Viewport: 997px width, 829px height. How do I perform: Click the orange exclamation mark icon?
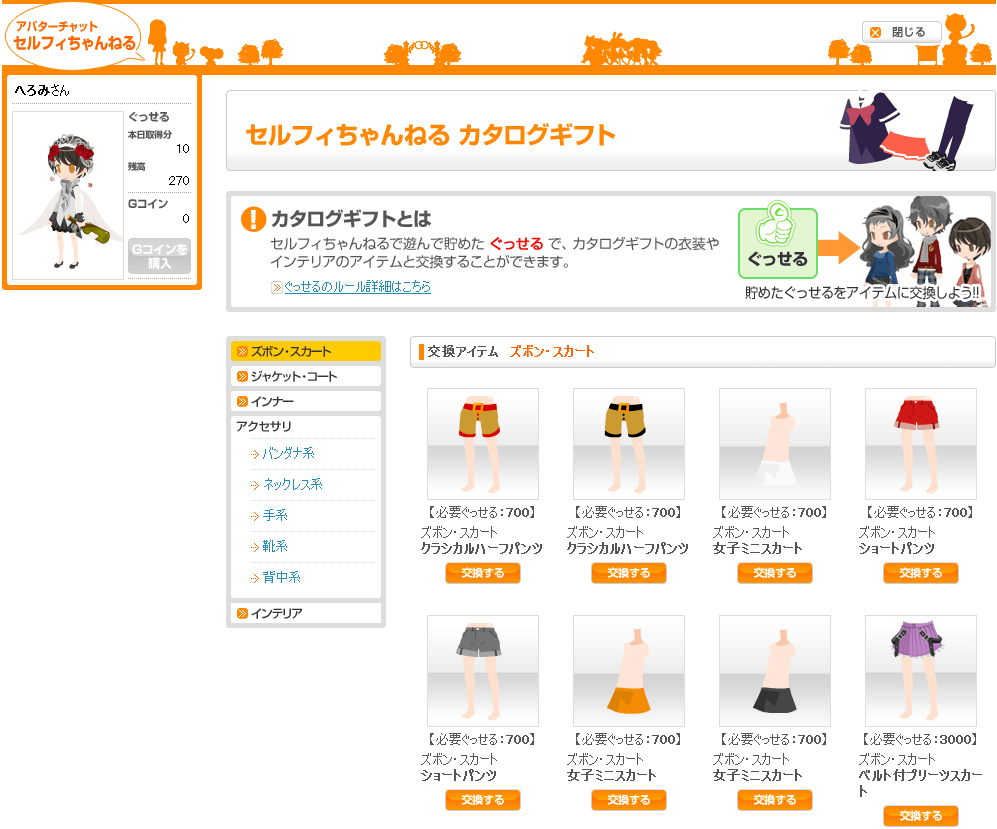pyautogui.click(x=254, y=219)
